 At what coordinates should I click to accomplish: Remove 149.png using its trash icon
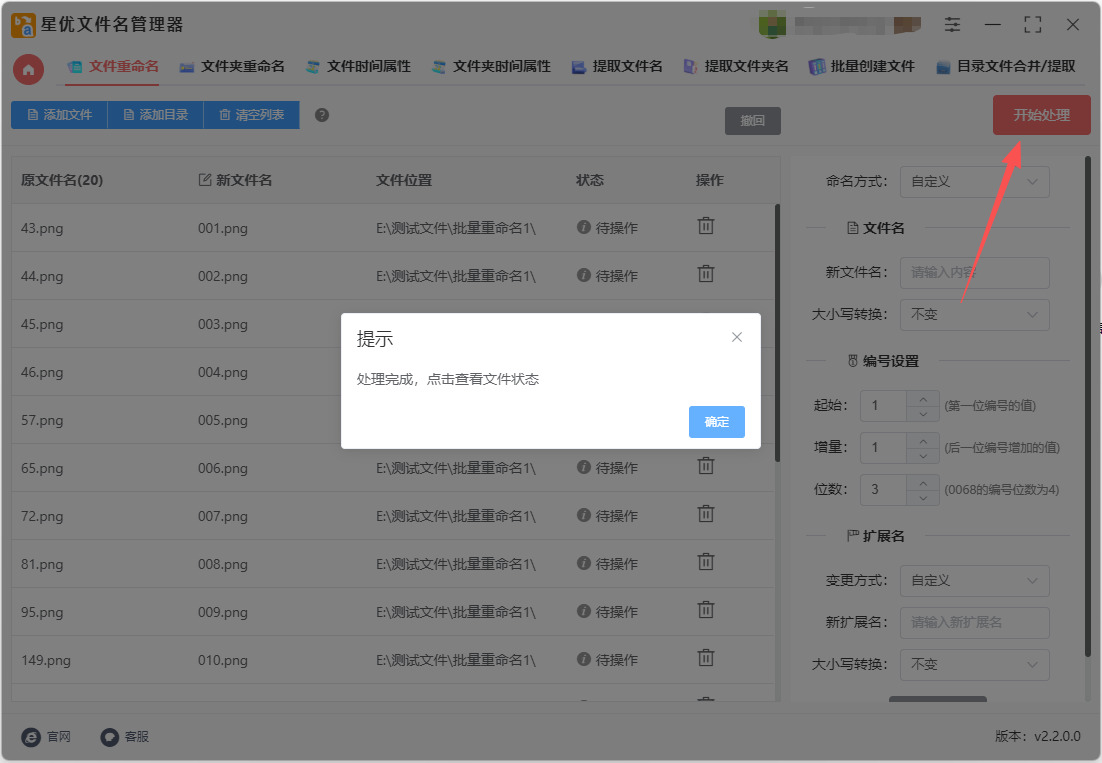[706, 658]
